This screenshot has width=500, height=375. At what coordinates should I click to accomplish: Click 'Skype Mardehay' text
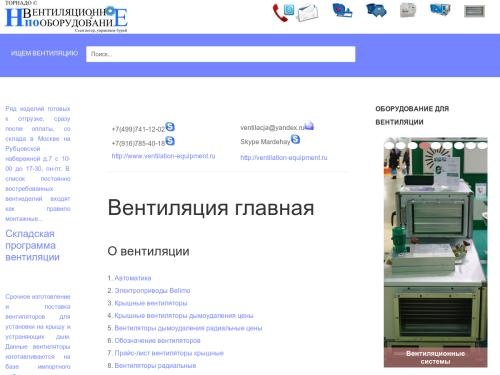[x=265, y=142]
